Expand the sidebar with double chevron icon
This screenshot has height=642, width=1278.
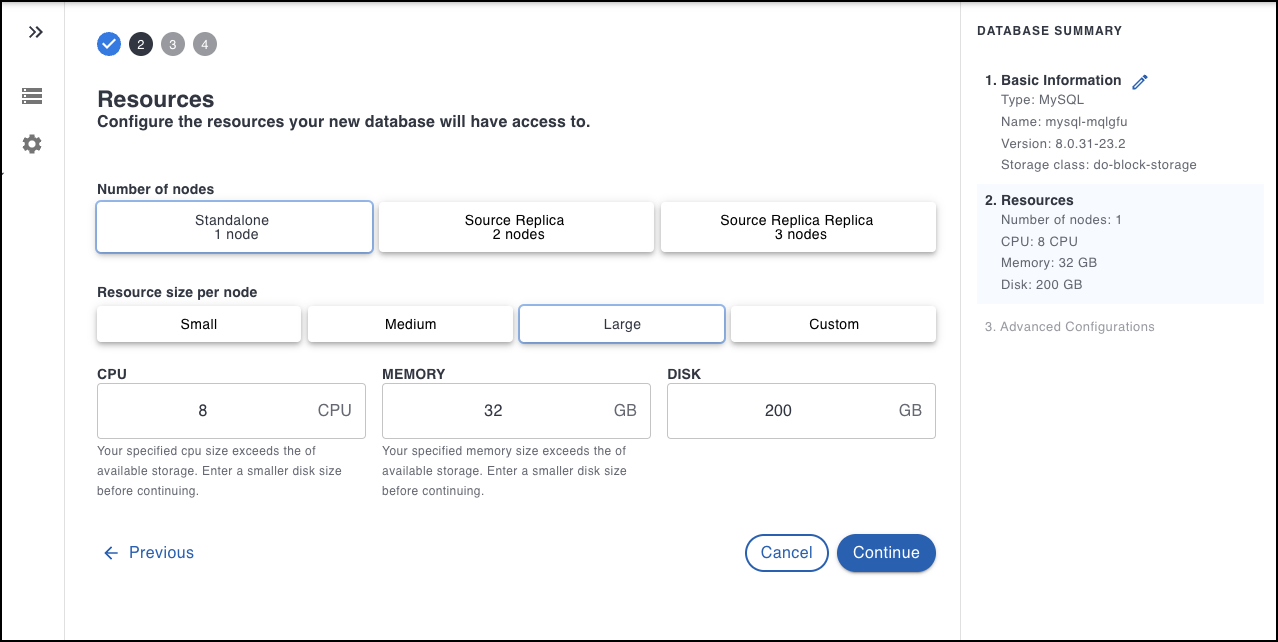point(36,32)
